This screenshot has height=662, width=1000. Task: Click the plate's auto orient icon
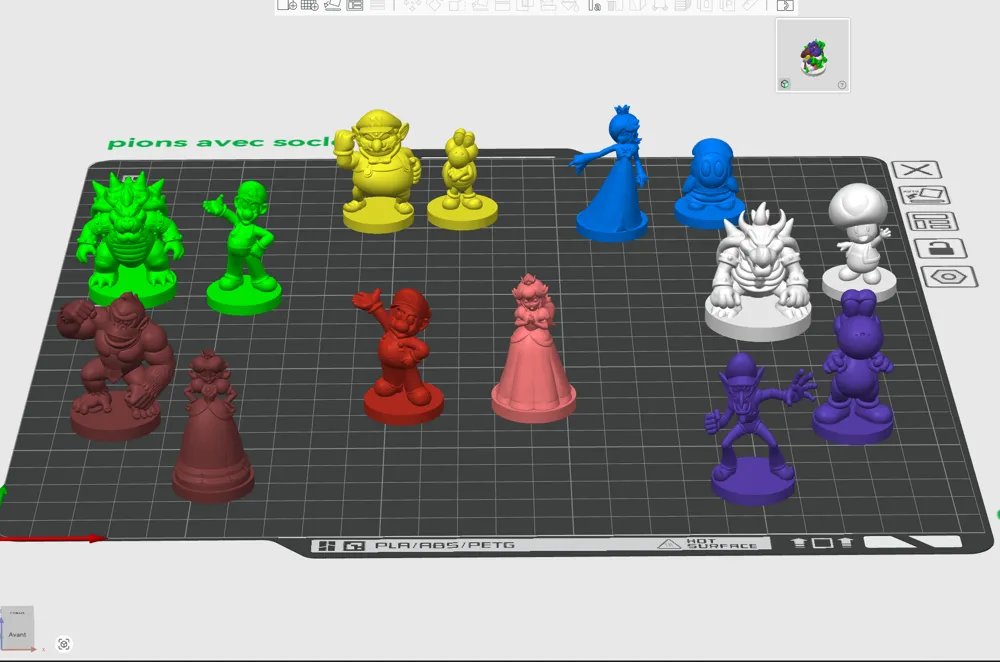tap(925, 195)
